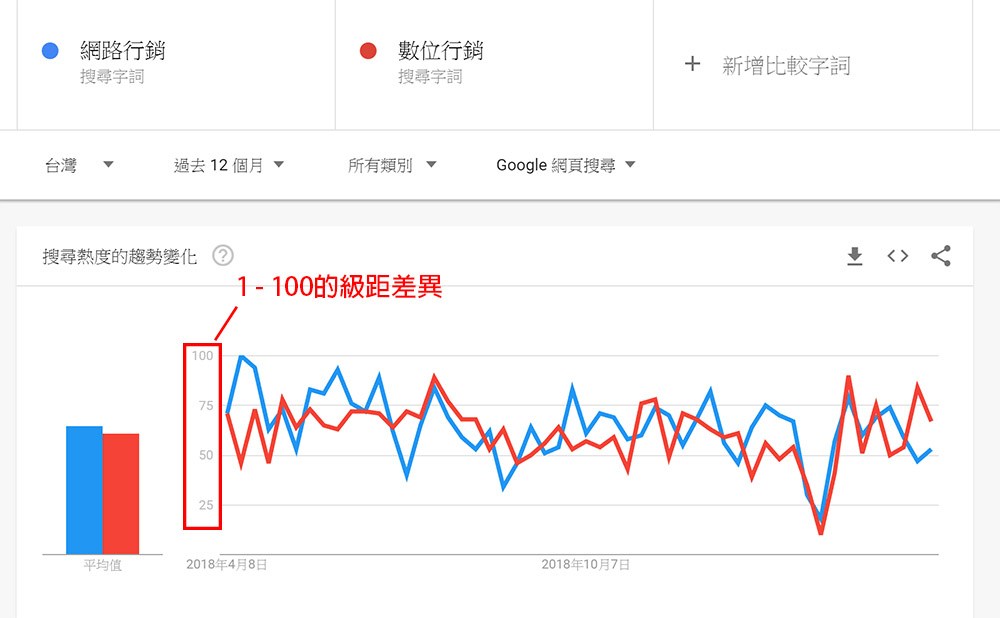
Task: Click the 平均值 label under the bars
Action: (102, 566)
